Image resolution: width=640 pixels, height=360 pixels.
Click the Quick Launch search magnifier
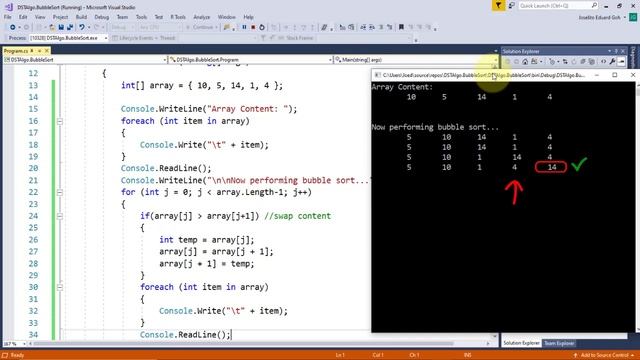pos(594,5)
